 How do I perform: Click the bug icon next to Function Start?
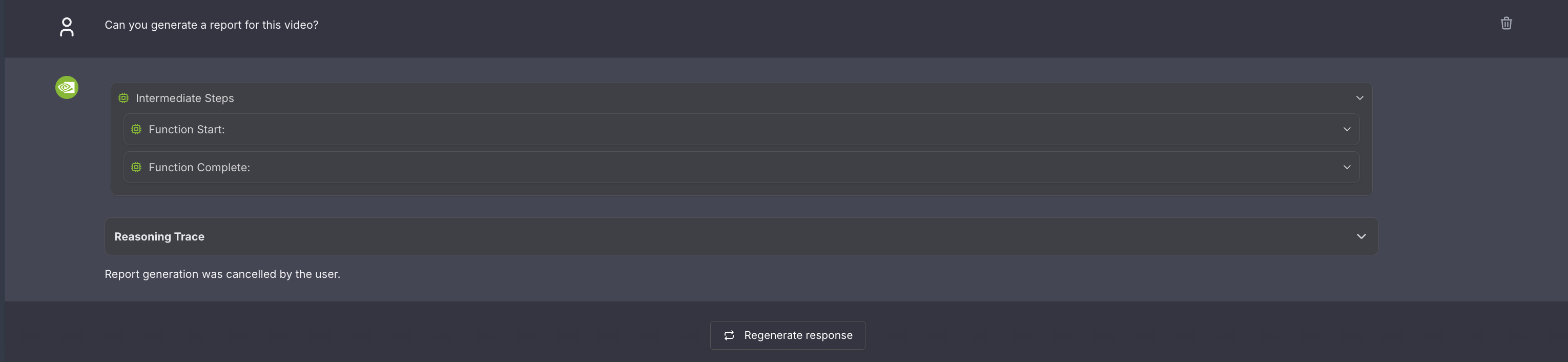click(x=136, y=129)
